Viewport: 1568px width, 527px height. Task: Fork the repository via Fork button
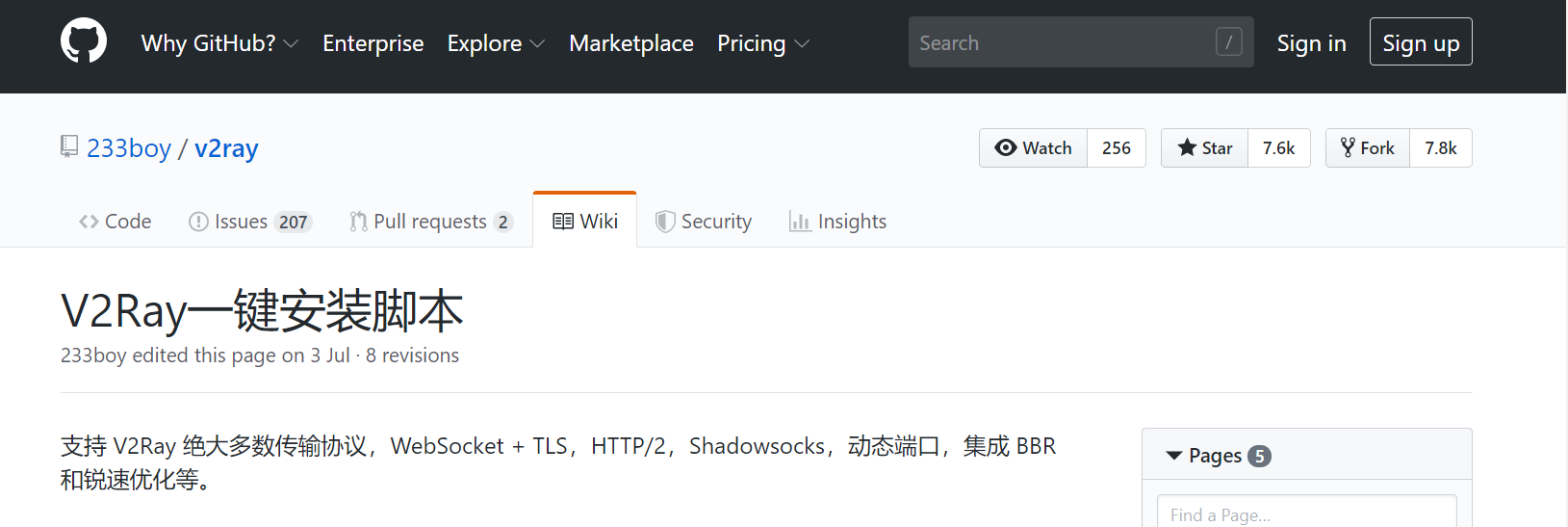(1368, 148)
